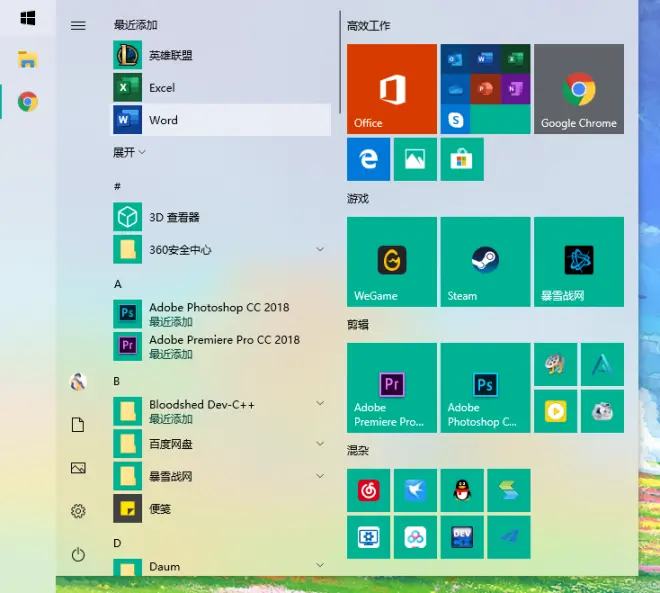Launch the WeGame tile
660x593 pixels.
tap(391, 262)
